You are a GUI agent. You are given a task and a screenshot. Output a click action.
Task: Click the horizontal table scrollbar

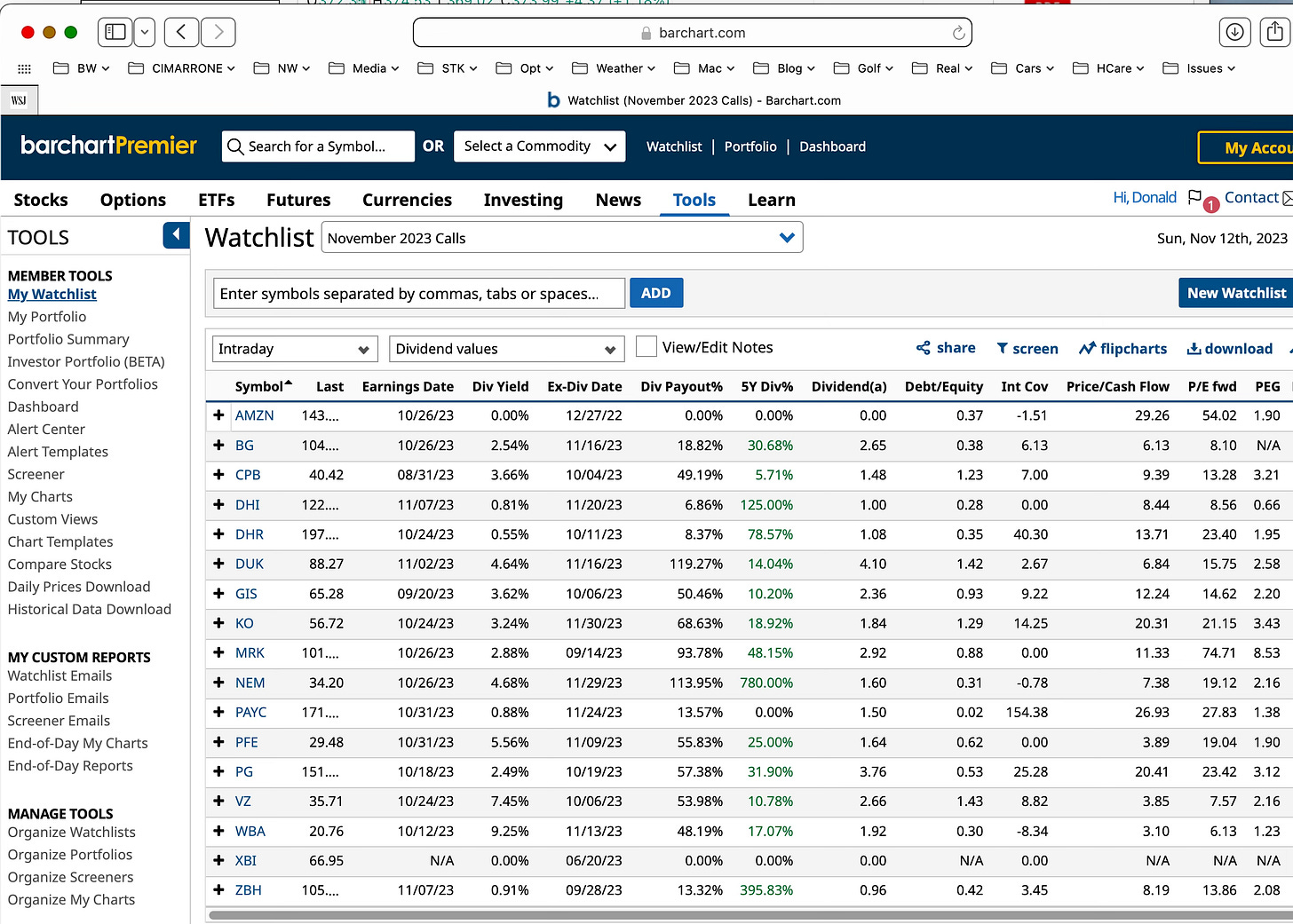(x=750, y=913)
